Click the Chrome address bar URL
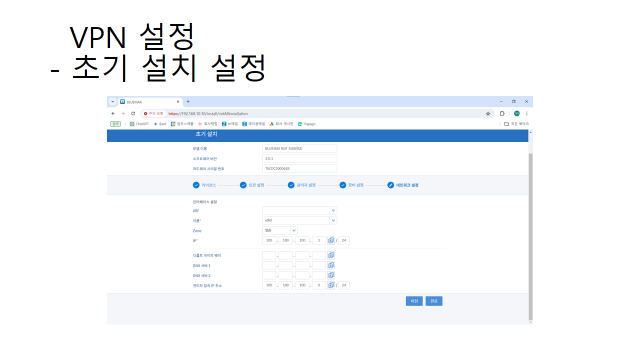 click(208, 113)
